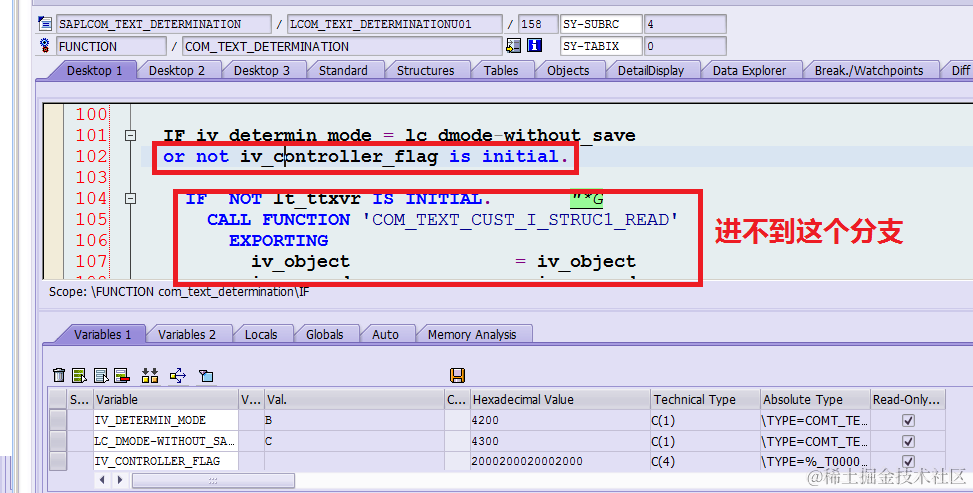Click the orange floppy disk save icon
Screen dimensions: 973x493
click(457, 375)
